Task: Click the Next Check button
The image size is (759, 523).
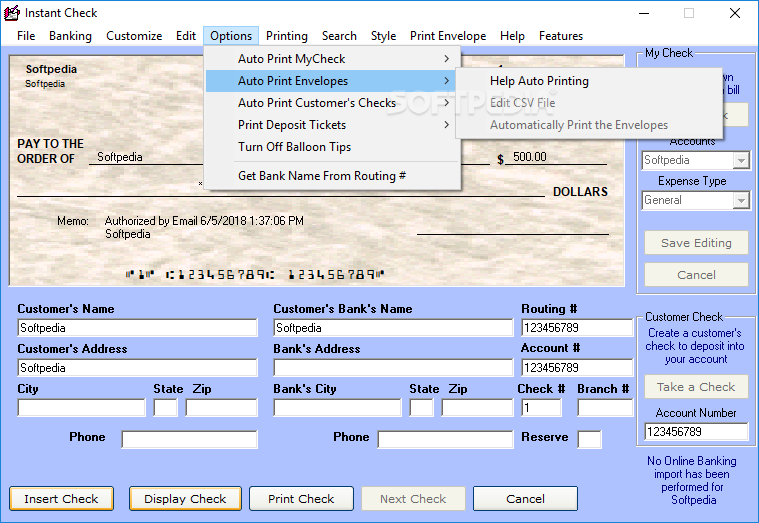Action: tap(413, 499)
